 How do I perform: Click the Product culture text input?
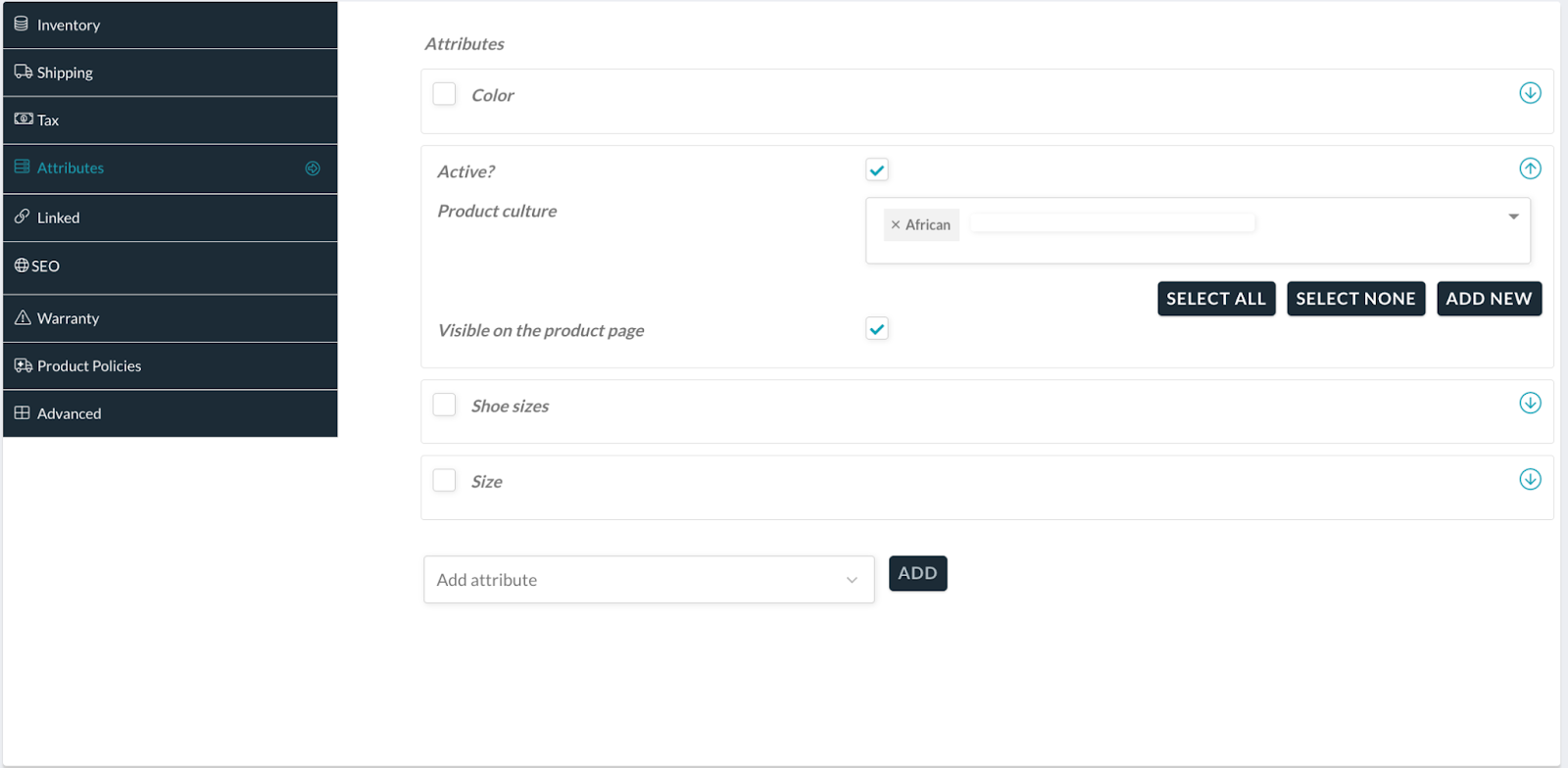1112,224
